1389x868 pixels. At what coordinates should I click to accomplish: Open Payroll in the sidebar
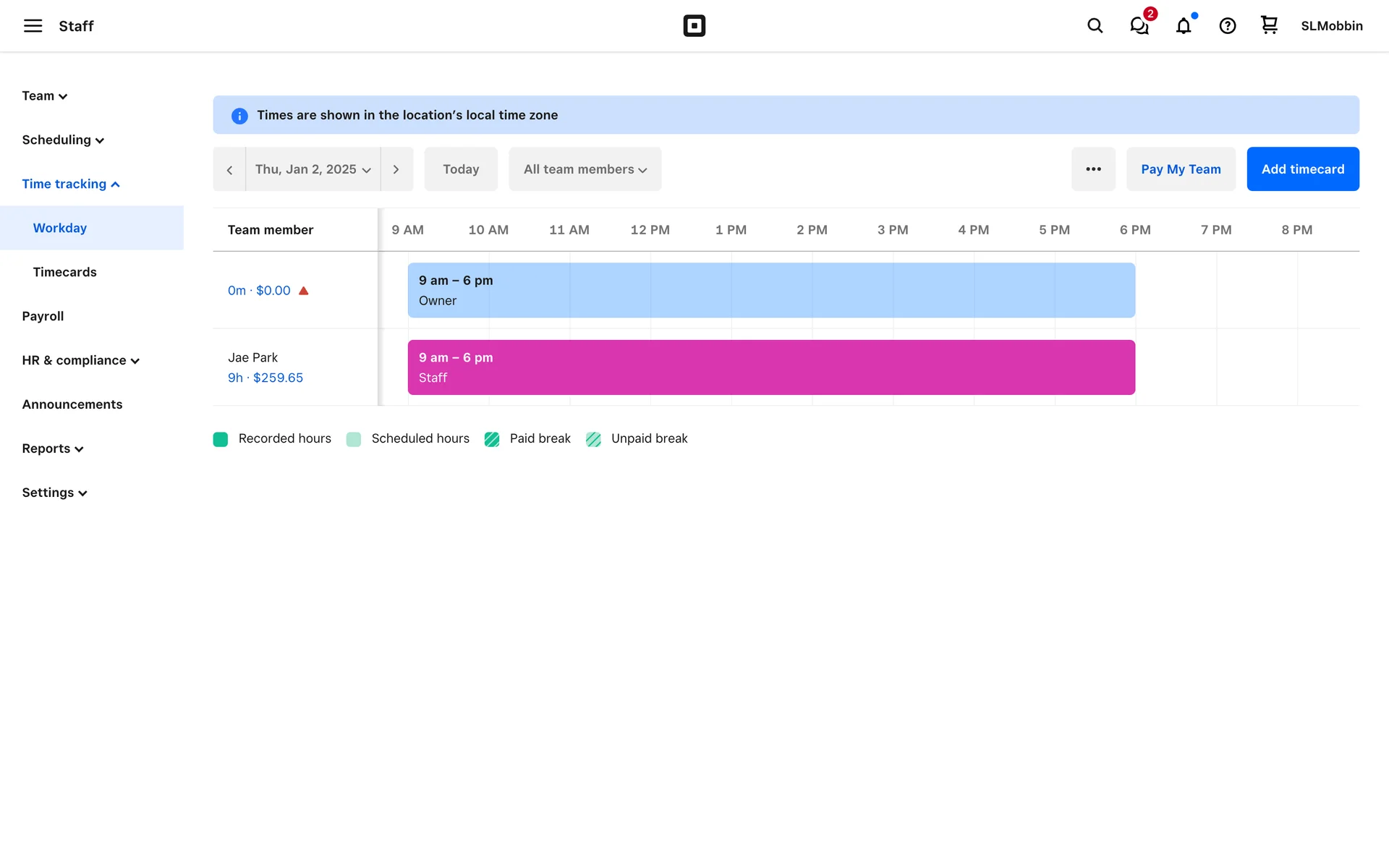point(43,316)
